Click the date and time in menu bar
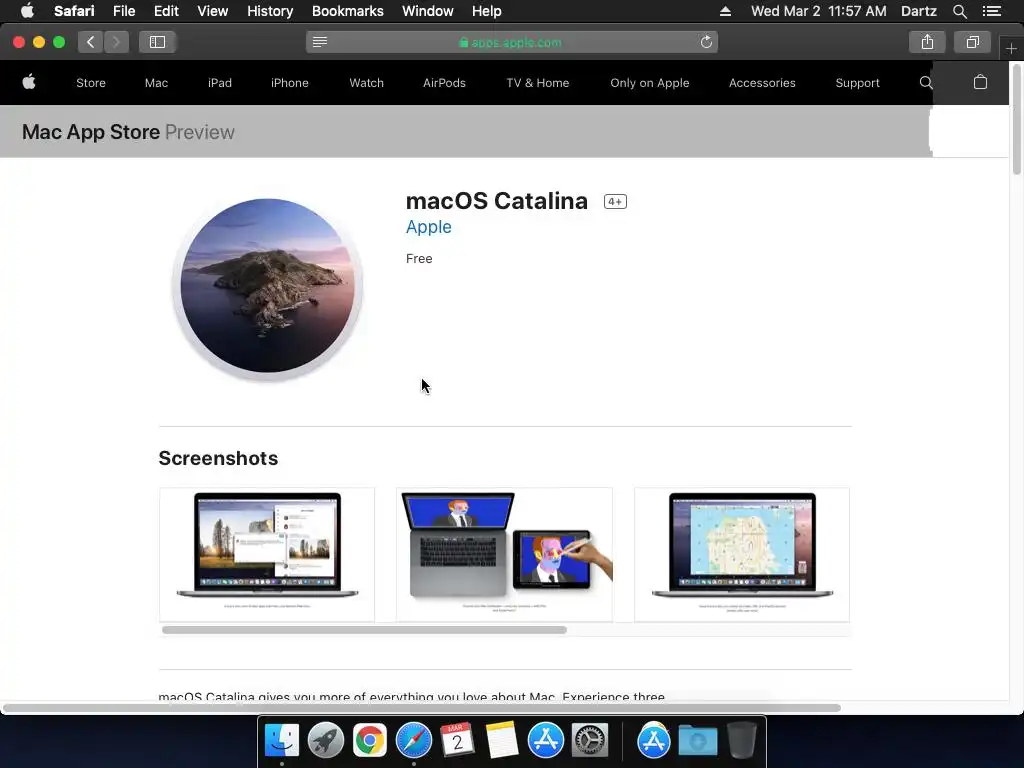 818,11
